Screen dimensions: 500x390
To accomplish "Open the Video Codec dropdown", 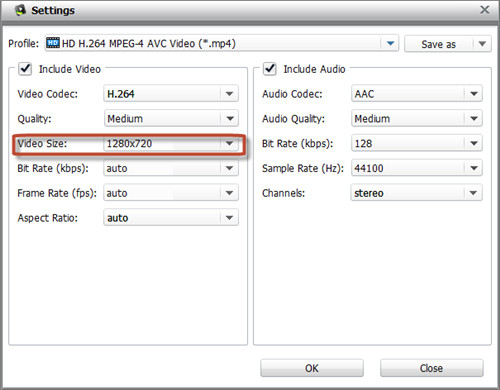I will point(171,94).
